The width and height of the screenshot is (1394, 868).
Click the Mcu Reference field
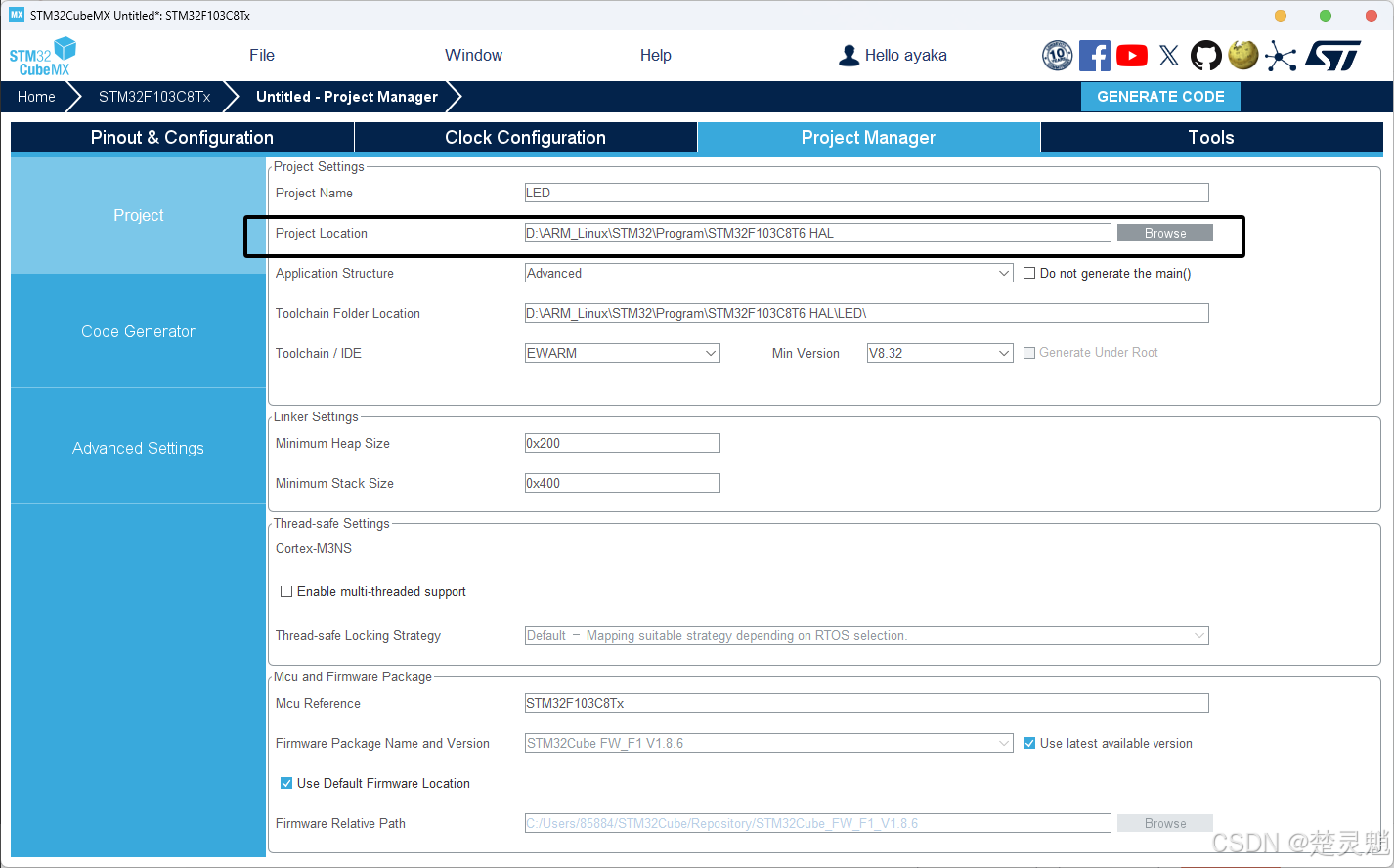tap(867, 704)
